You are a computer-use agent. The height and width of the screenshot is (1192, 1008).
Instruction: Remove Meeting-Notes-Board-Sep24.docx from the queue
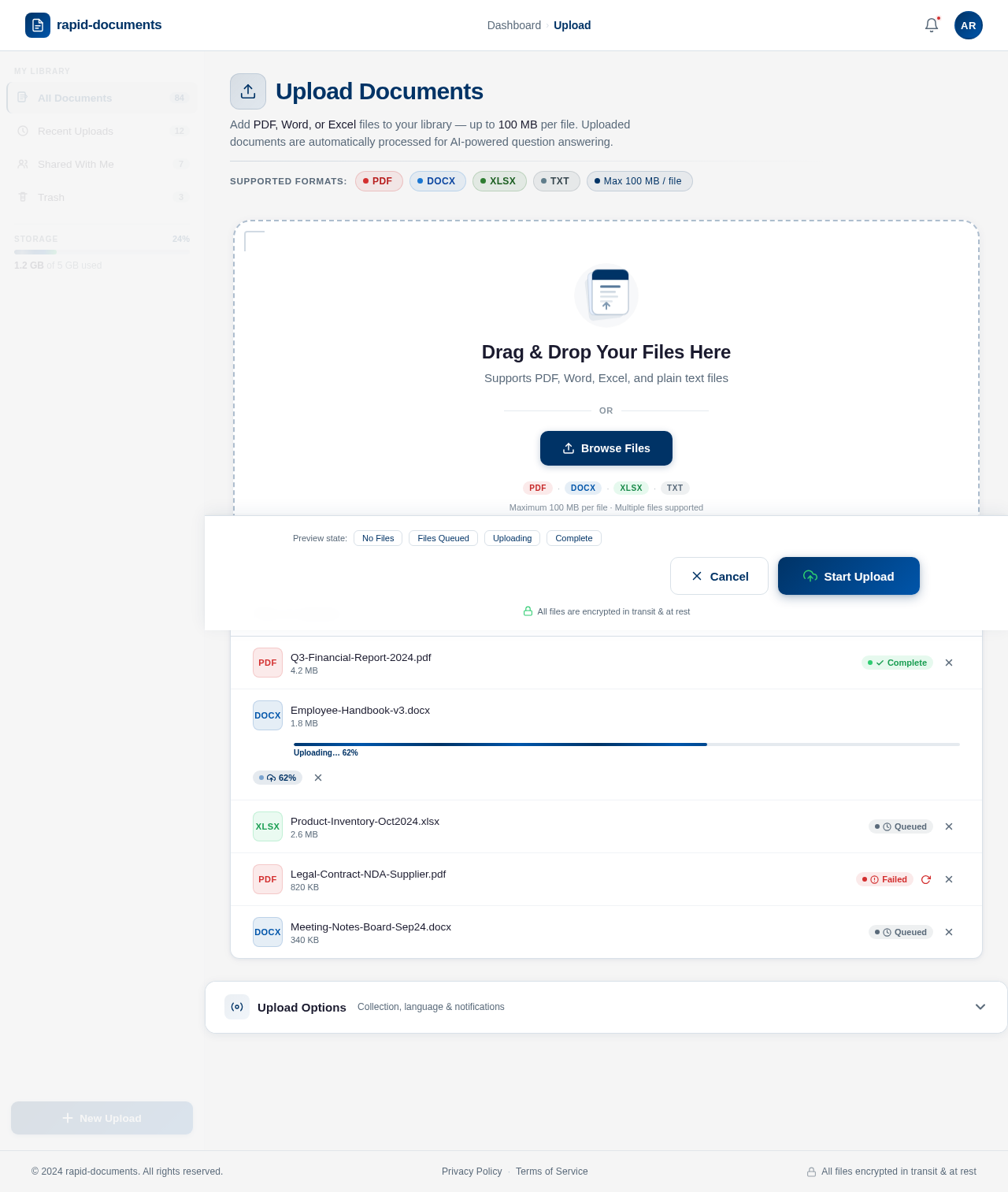pyautogui.click(x=948, y=932)
